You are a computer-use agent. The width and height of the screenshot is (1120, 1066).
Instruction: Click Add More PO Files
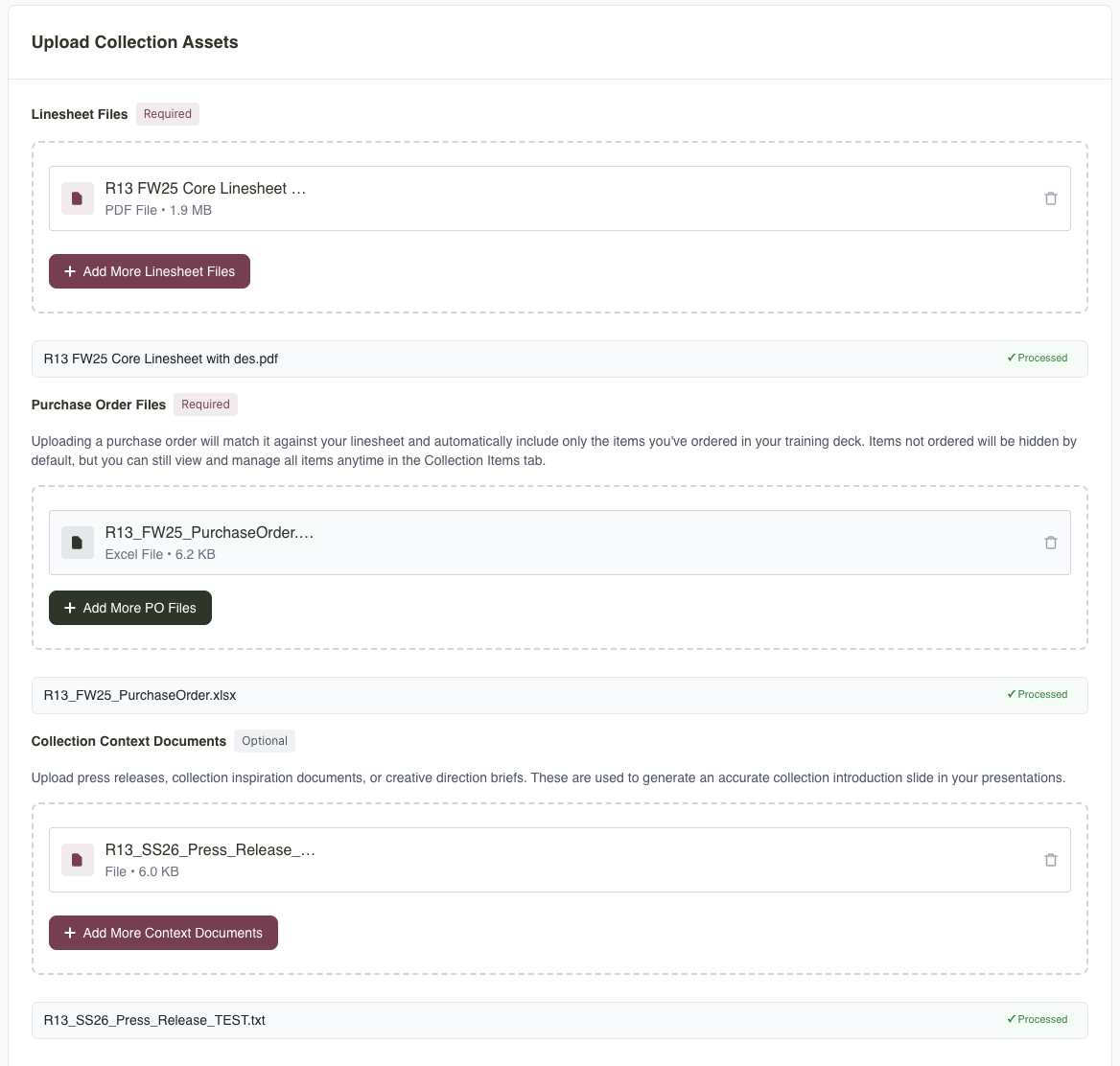[129, 608]
